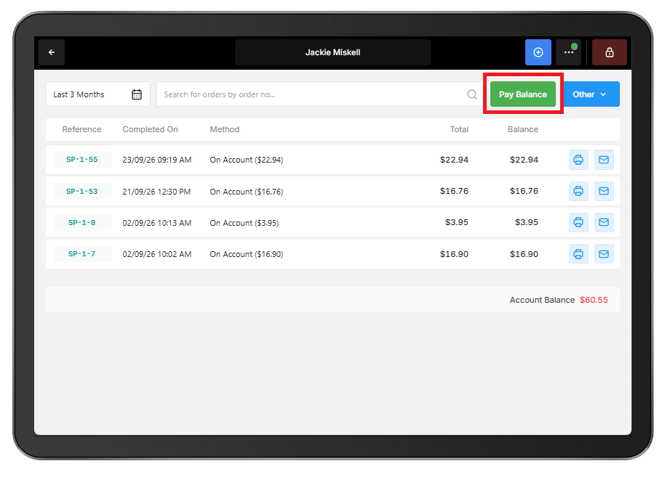The height and width of the screenshot is (477, 670).
Task: Expand the Other dropdown button
Action: pos(592,94)
